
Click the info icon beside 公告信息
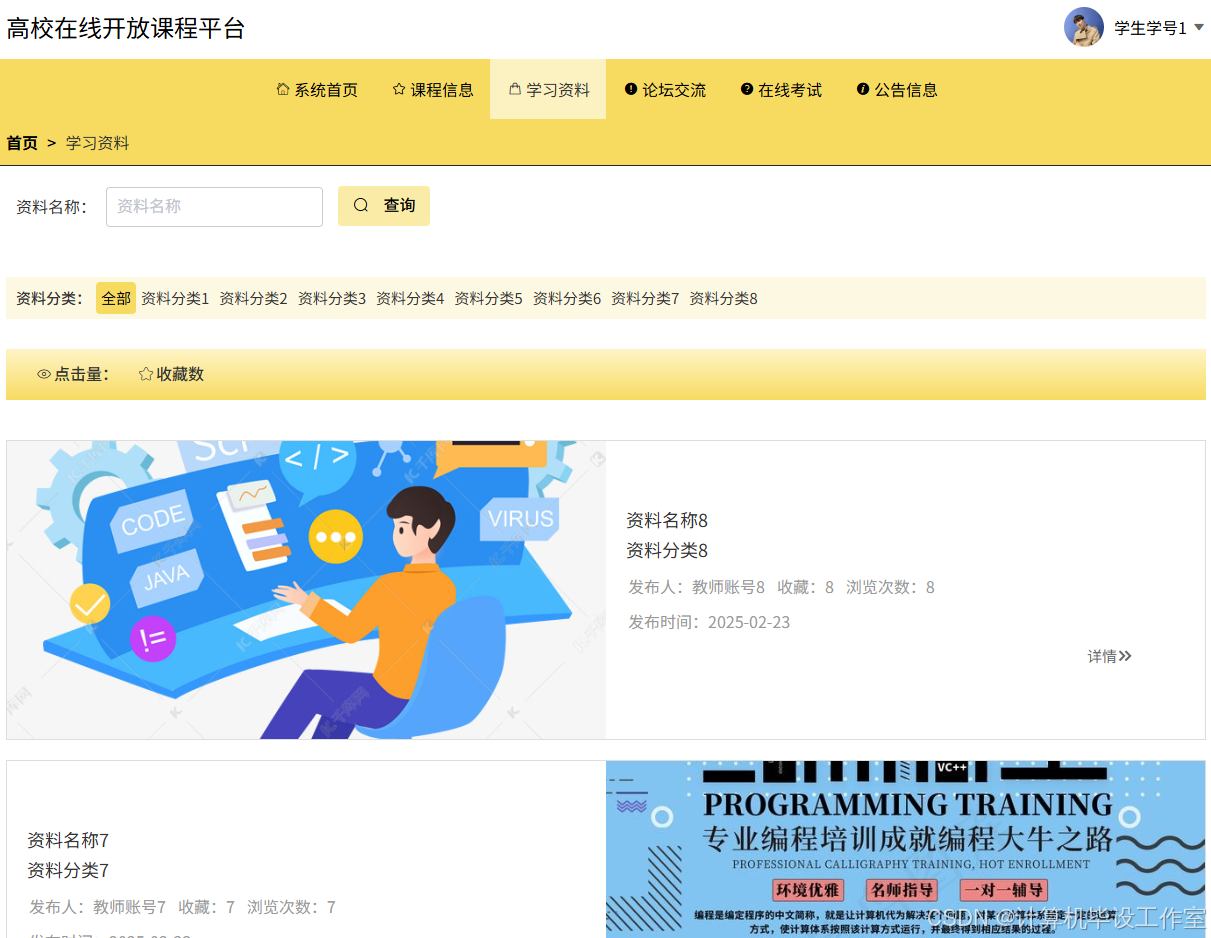tap(863, 89)
